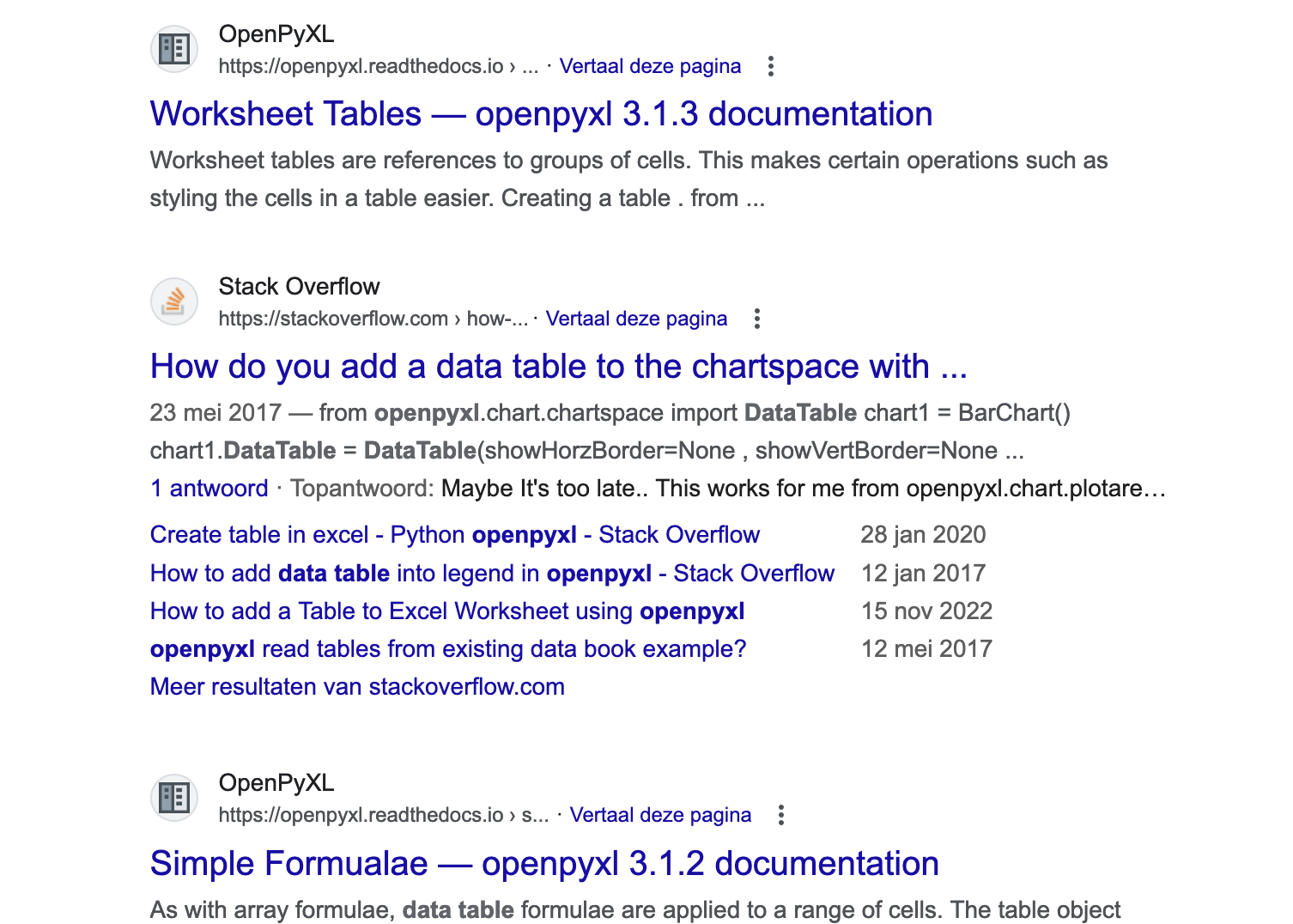Click the '12 jan 2017' date
Image resolution: width=1293 pixels, height=924 pixels.
(923, 574)
